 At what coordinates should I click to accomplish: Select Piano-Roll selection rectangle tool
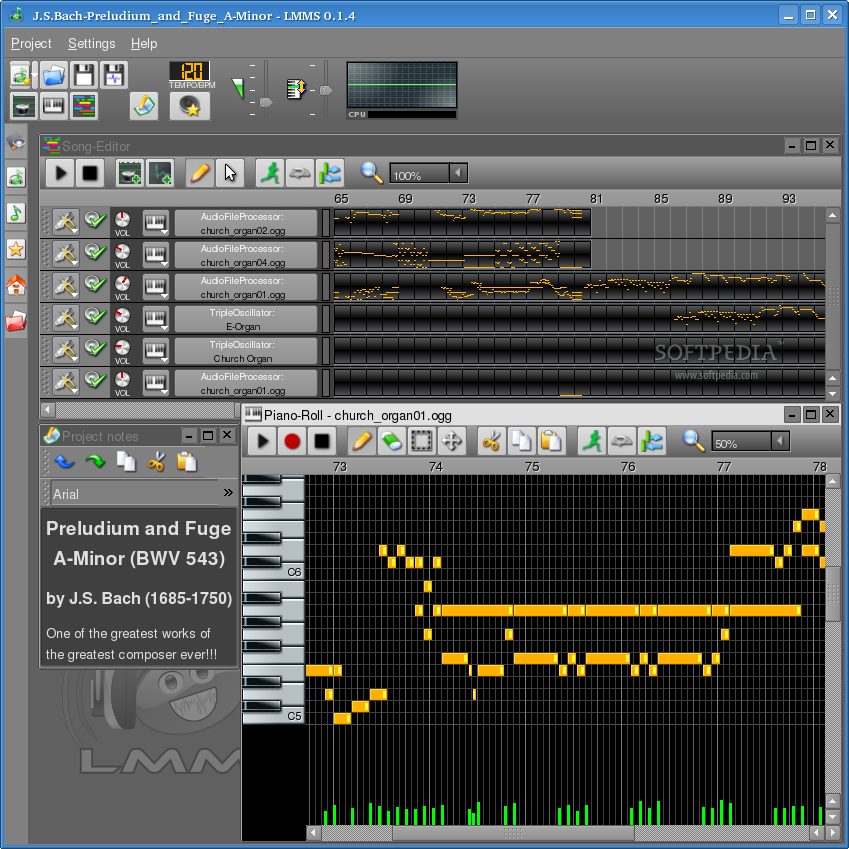tap(422, 441)
